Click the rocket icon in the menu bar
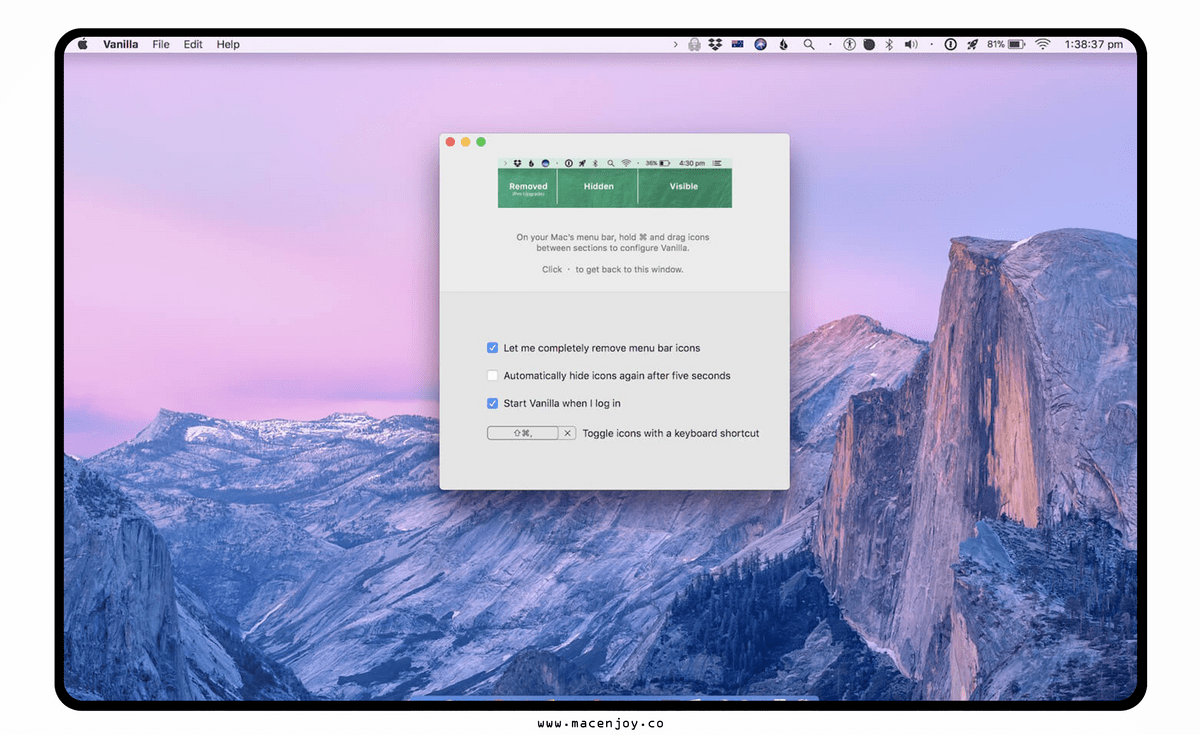1200x735 pixels. (972, 45)
